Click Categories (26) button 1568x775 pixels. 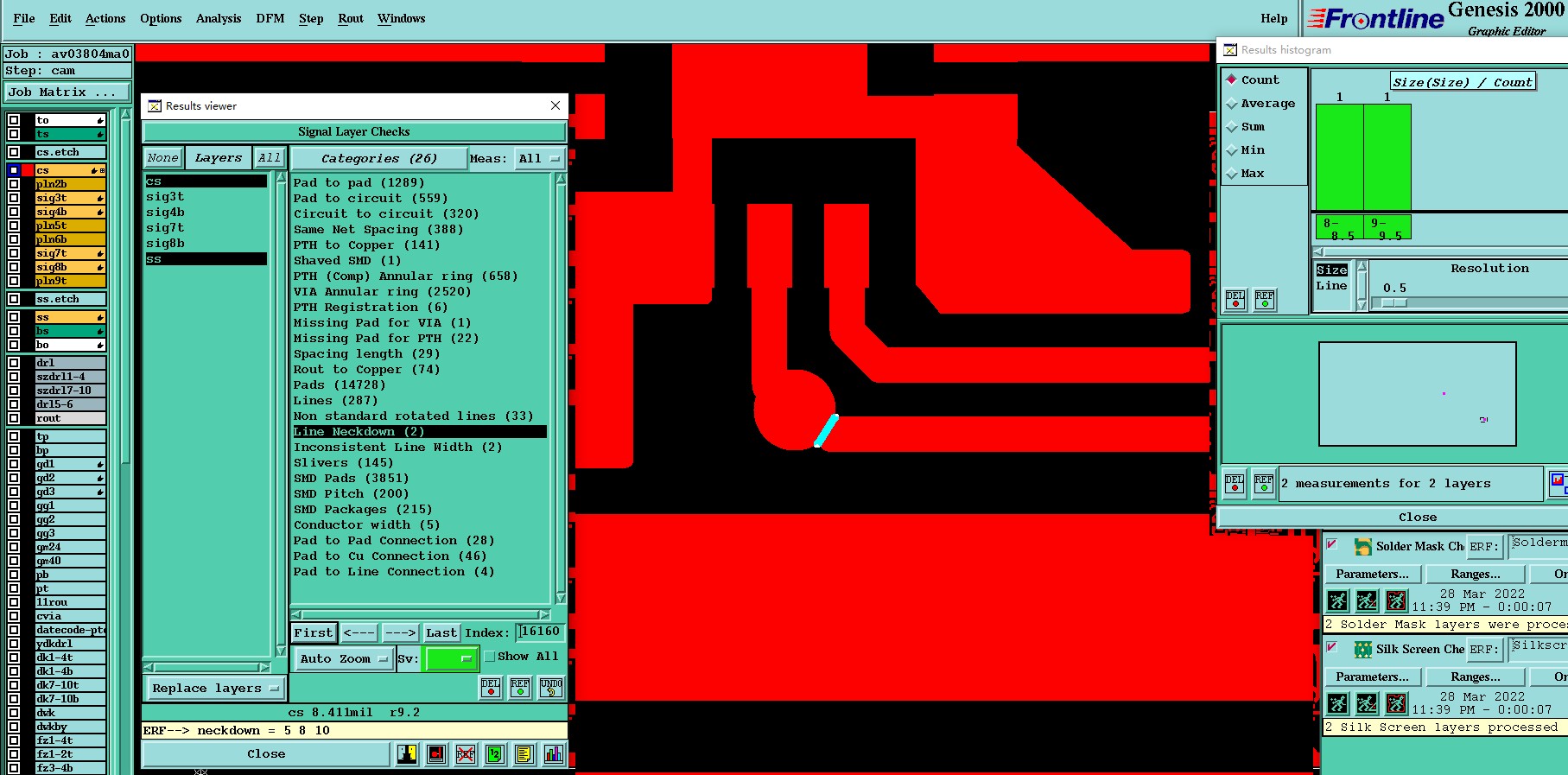(x=379, y=159)
